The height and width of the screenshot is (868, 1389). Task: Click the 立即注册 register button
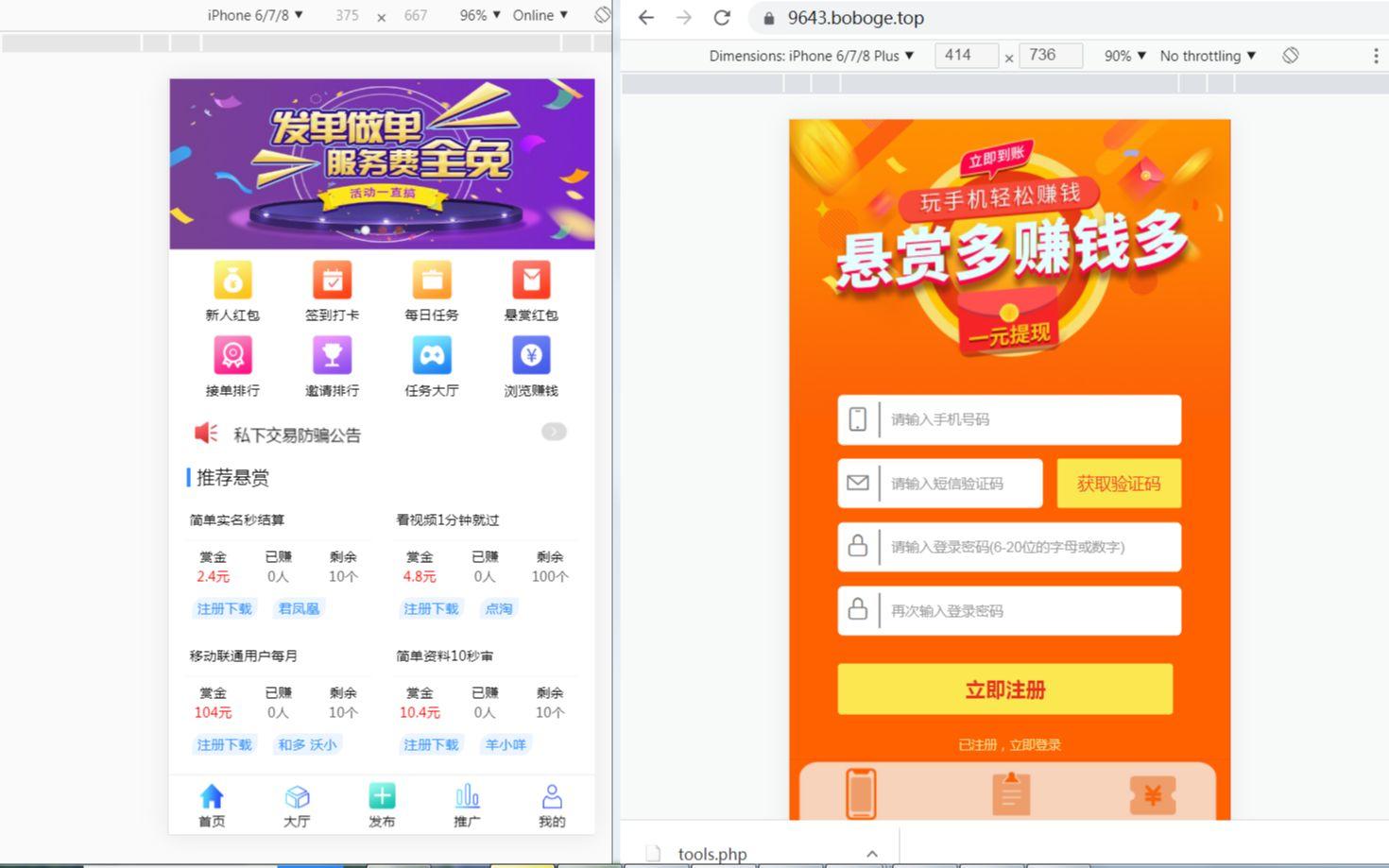click(x=1005, y=689)
